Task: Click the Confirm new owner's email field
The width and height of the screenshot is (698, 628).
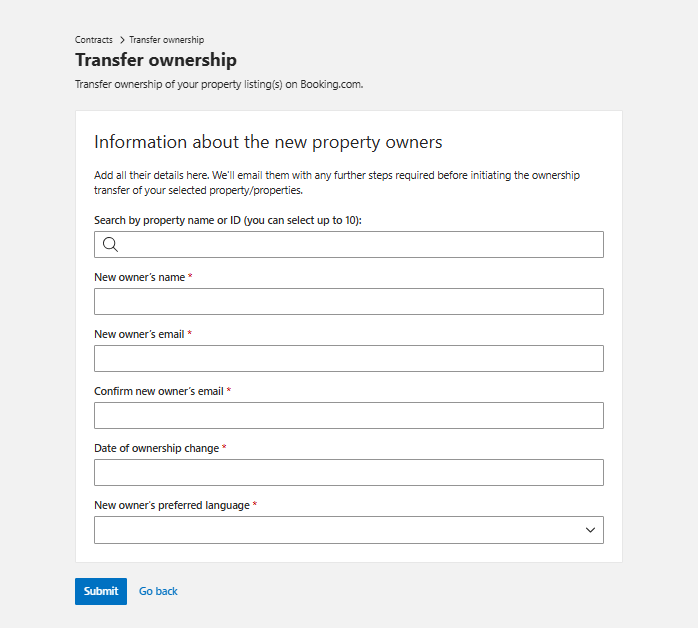Action: point(348,416)
